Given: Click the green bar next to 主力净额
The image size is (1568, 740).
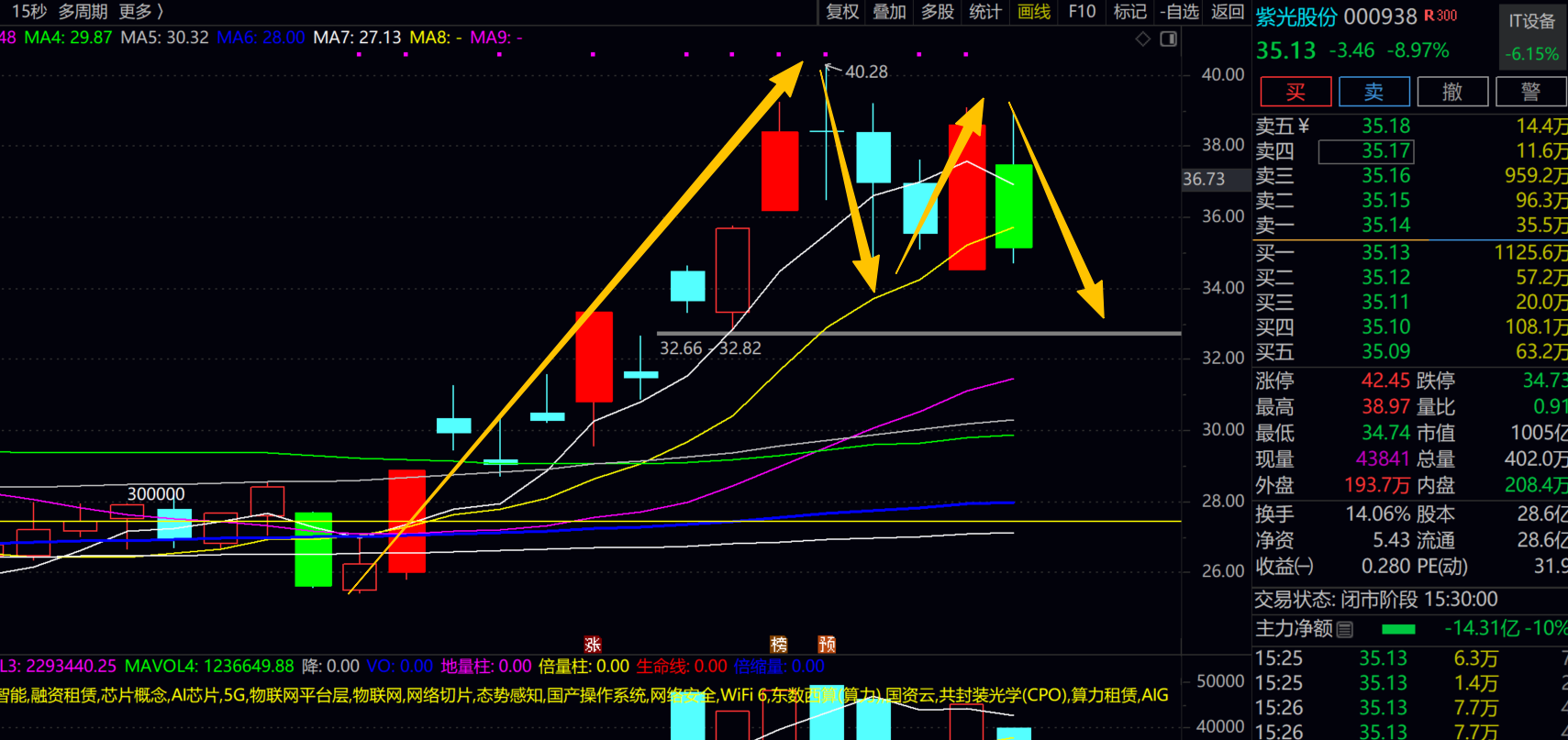Looking at the screenshot, I should [1398, 629].
